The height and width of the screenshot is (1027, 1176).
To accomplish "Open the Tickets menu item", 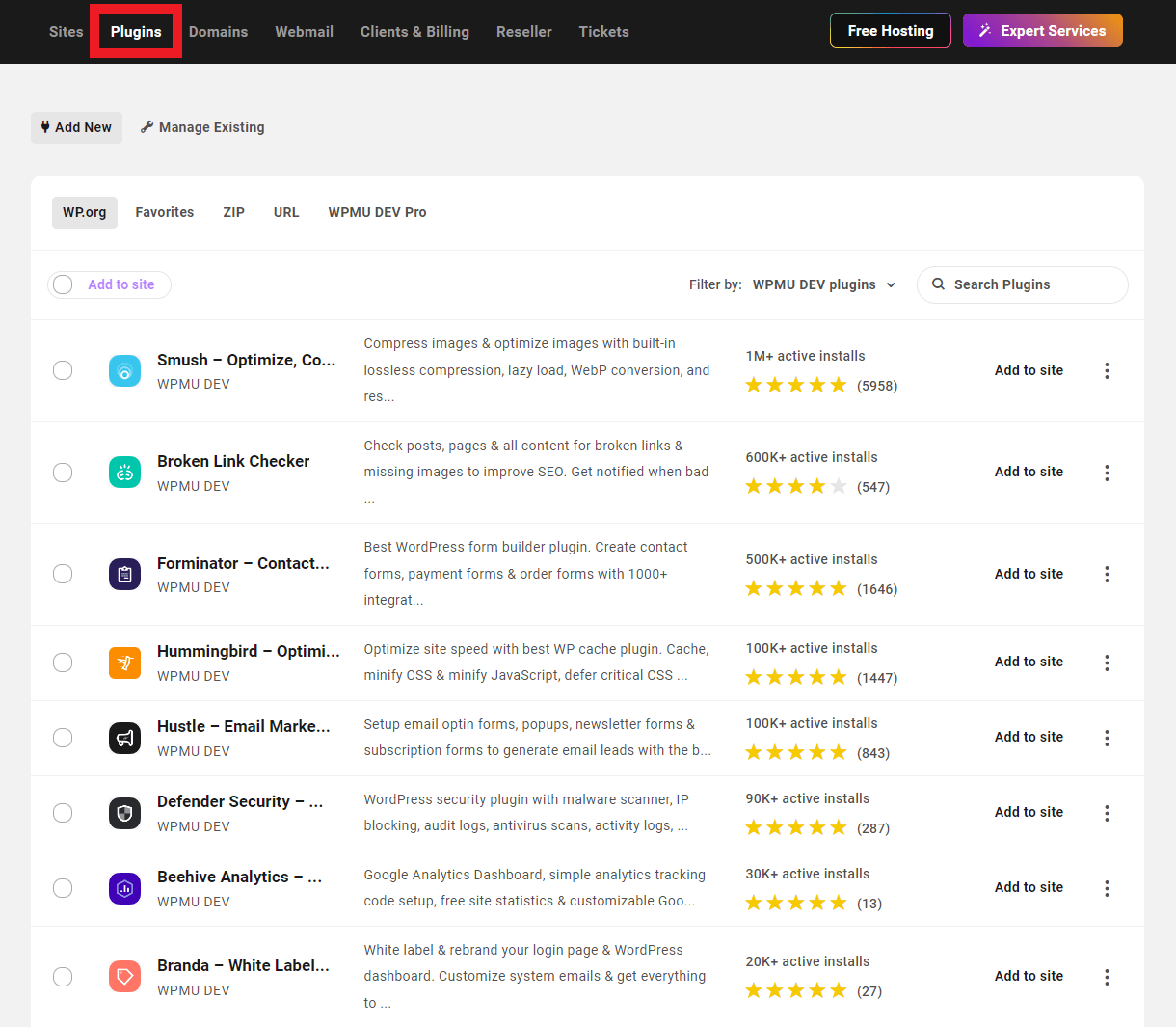I will (x=603, y=32).
